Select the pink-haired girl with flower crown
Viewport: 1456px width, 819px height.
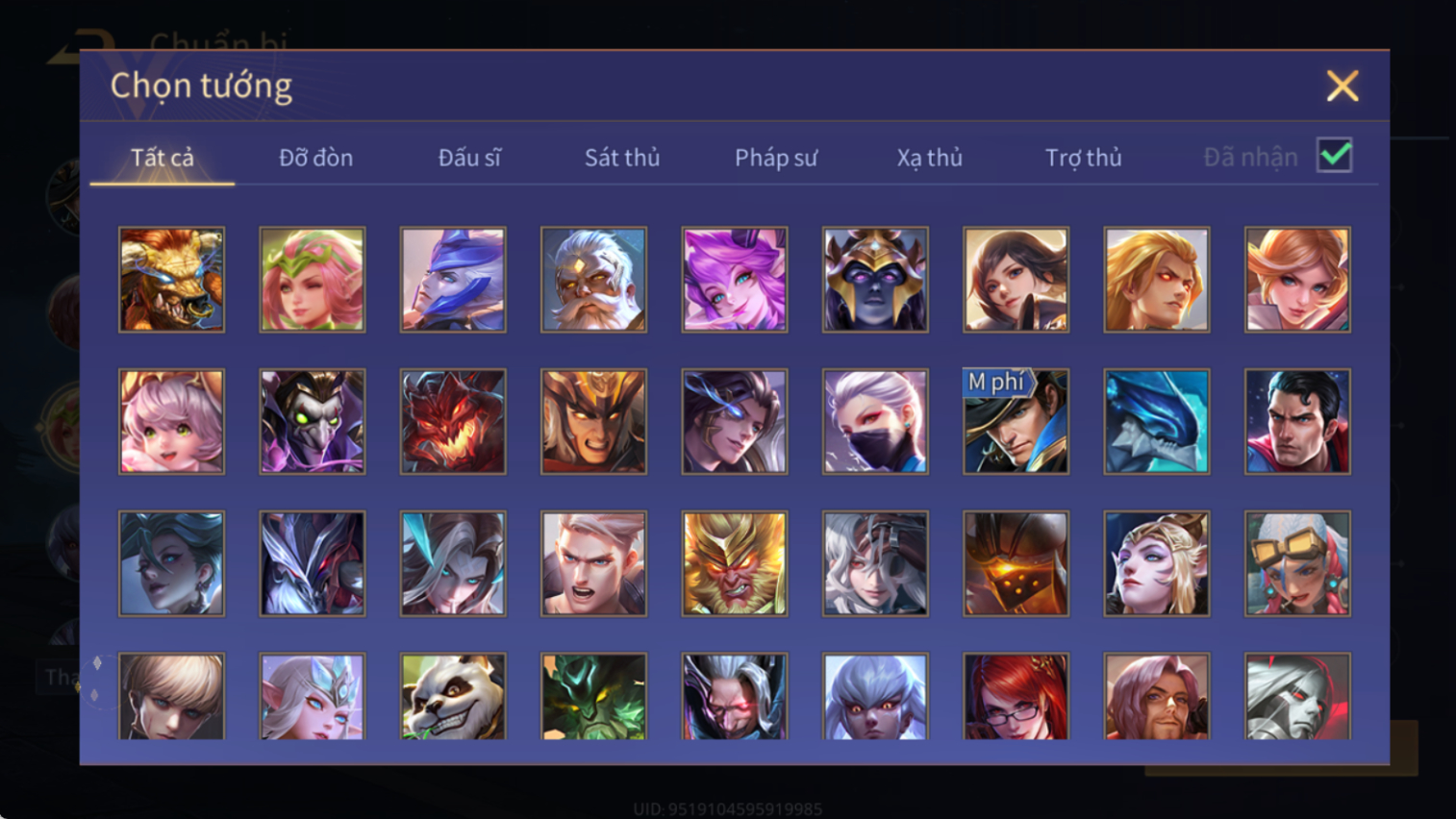coord(313,280)
